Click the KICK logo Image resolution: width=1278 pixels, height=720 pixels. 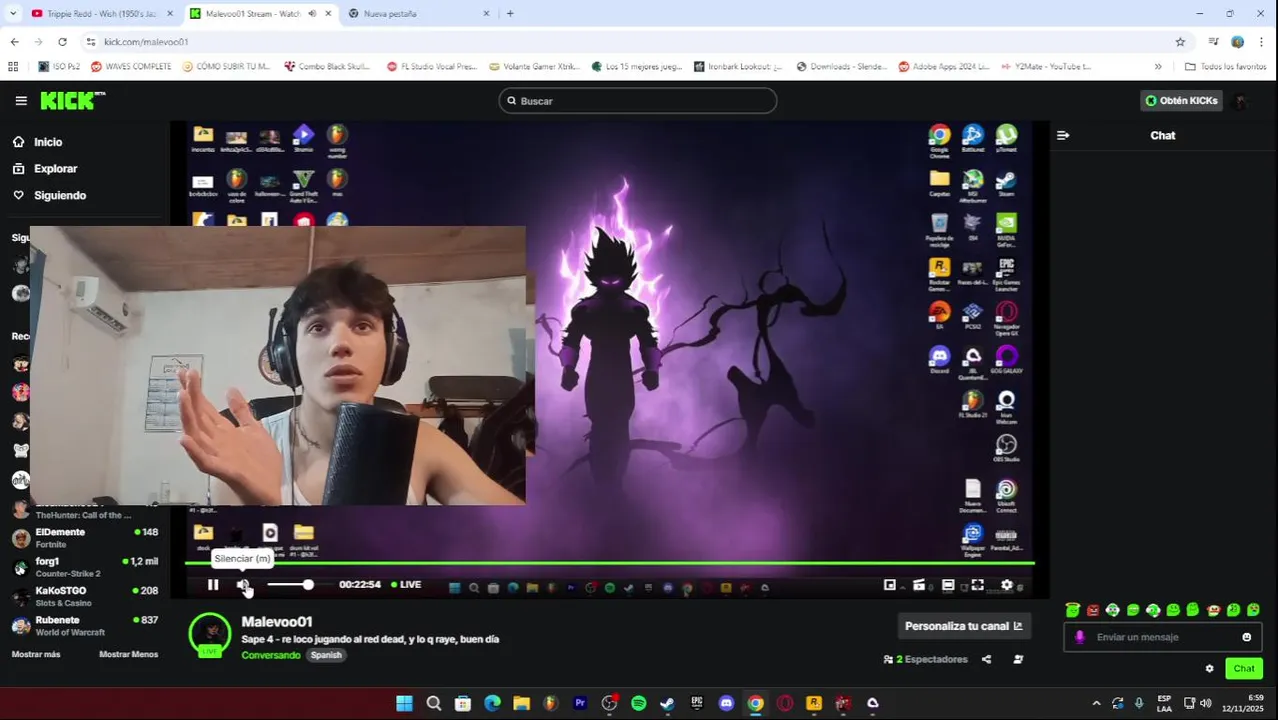tap(72, 100)
